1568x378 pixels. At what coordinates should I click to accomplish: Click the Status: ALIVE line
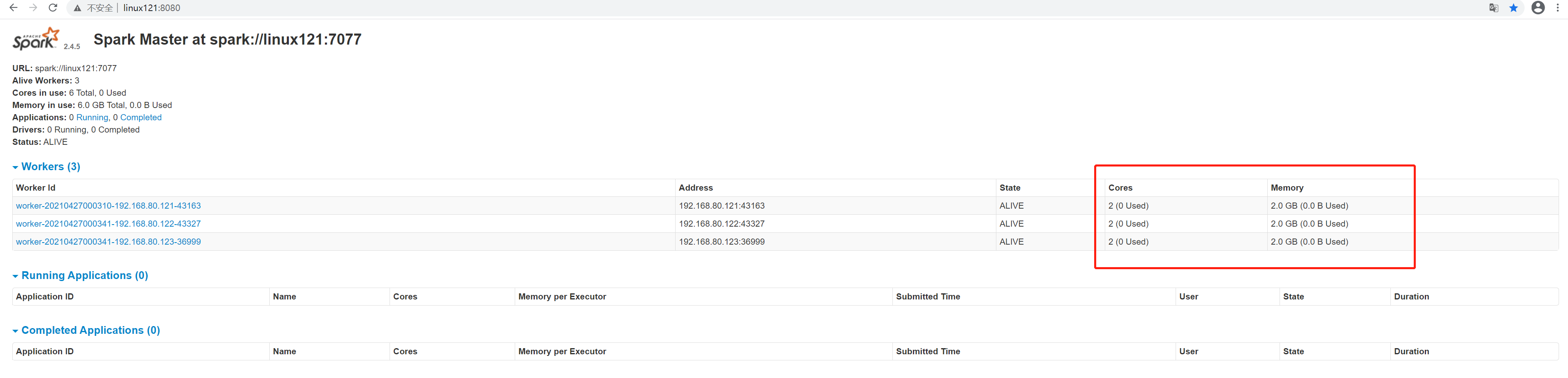coord(40,142)
